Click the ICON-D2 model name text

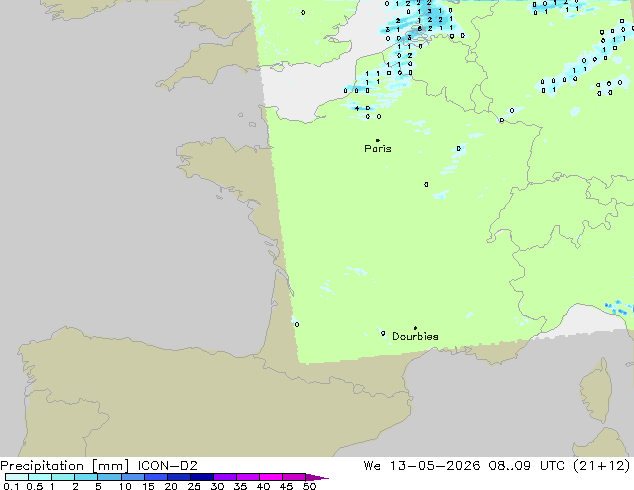pyautogui.click(x=167, y=466)
